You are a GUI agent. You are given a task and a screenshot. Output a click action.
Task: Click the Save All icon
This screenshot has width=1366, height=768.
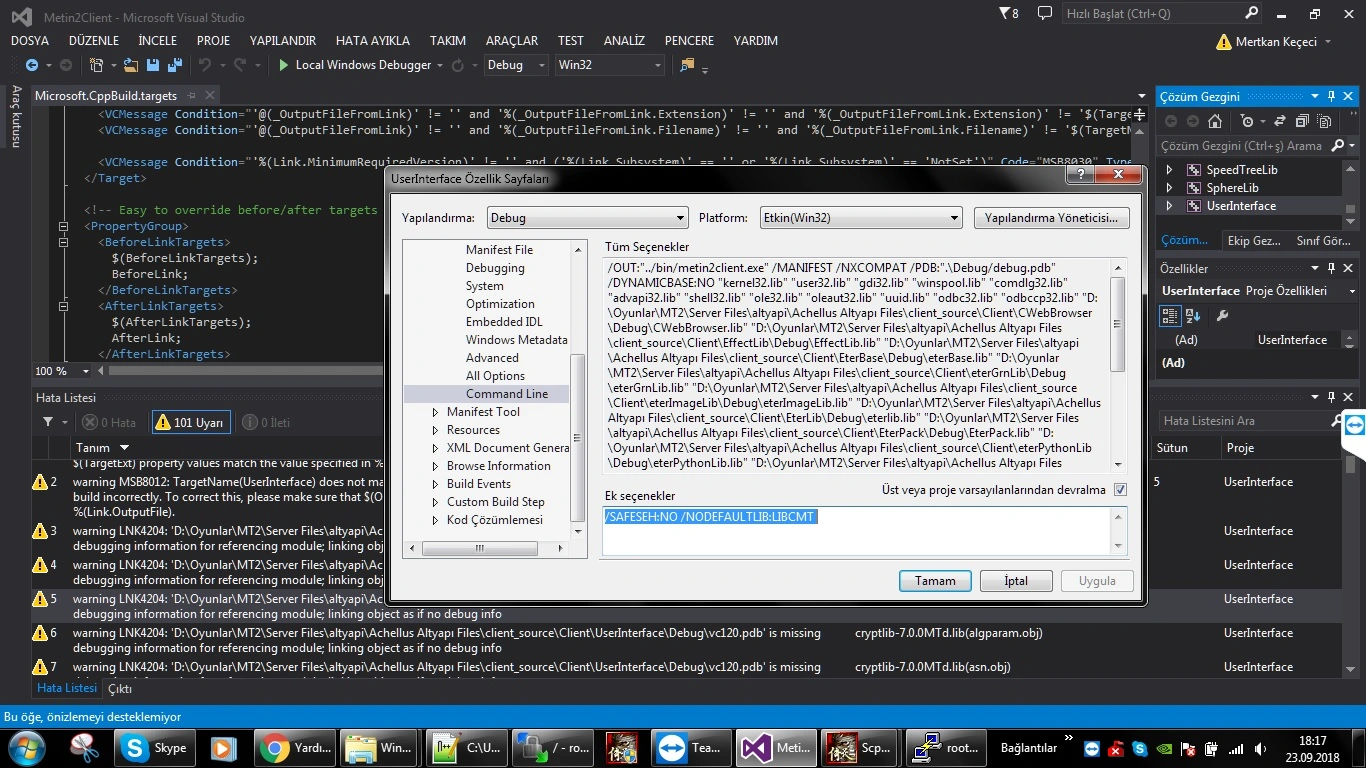tap(173, 65)
